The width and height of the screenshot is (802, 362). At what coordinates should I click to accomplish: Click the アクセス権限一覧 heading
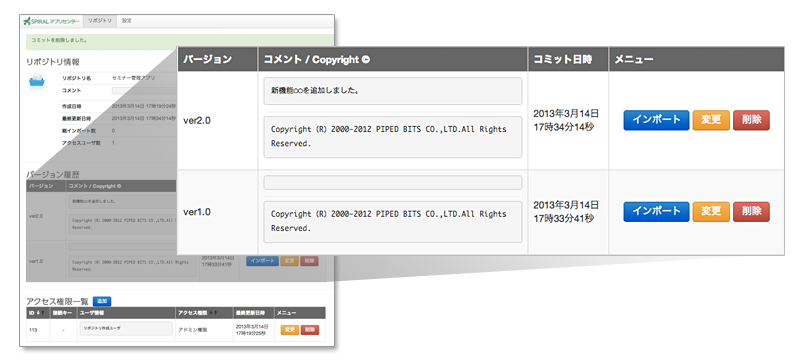point(58,302)
